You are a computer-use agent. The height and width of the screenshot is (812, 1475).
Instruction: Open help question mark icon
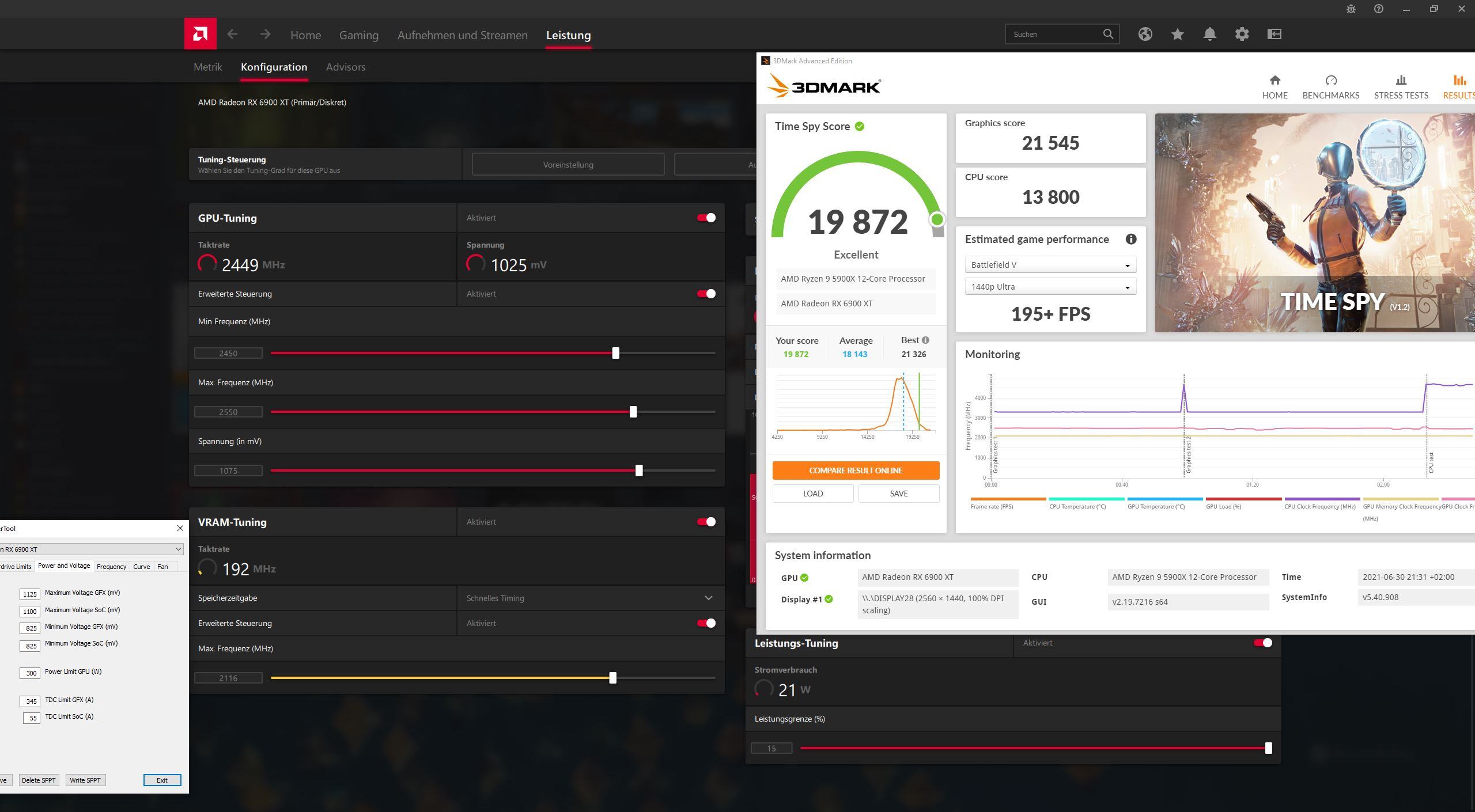point(1379,9)
